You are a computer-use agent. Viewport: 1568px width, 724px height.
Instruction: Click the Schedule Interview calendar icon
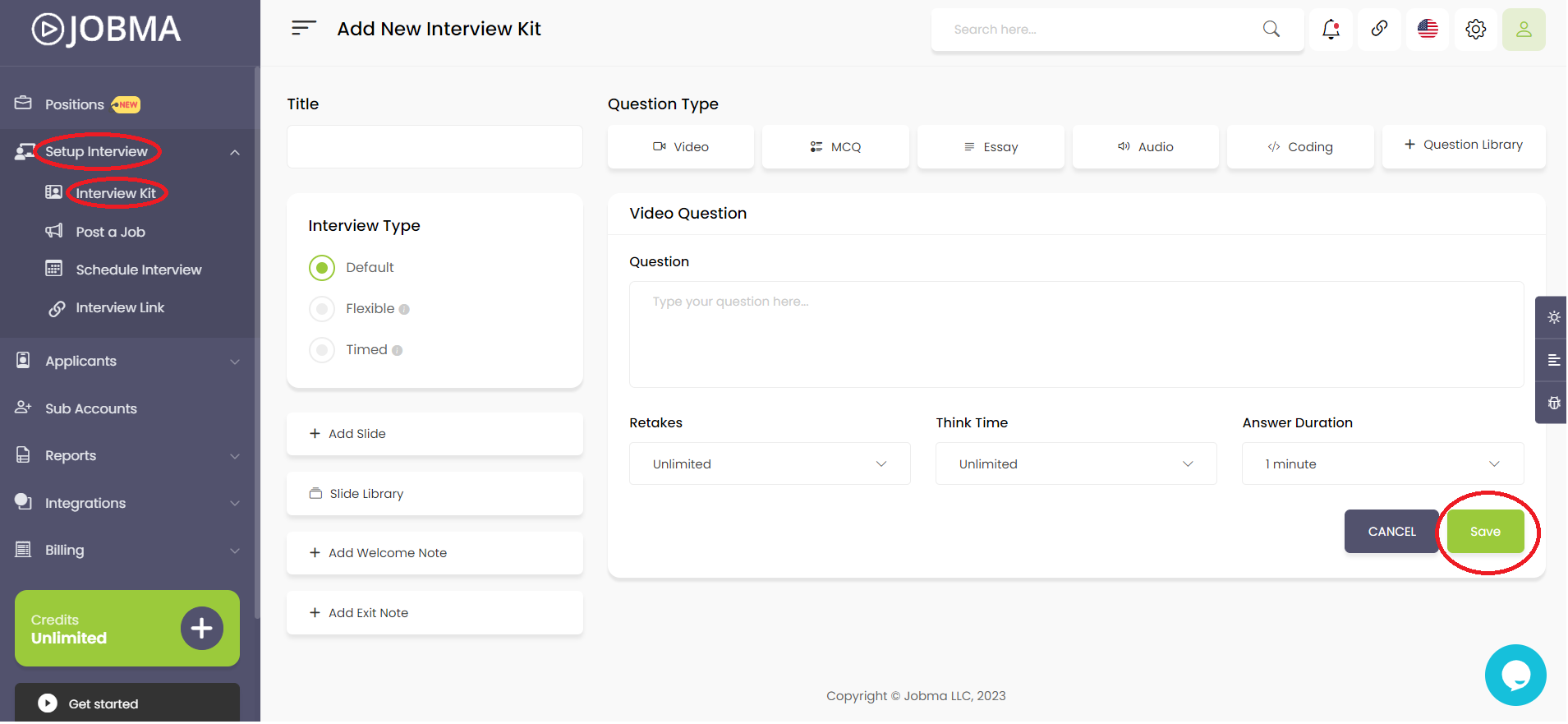[x=53, y=269]
